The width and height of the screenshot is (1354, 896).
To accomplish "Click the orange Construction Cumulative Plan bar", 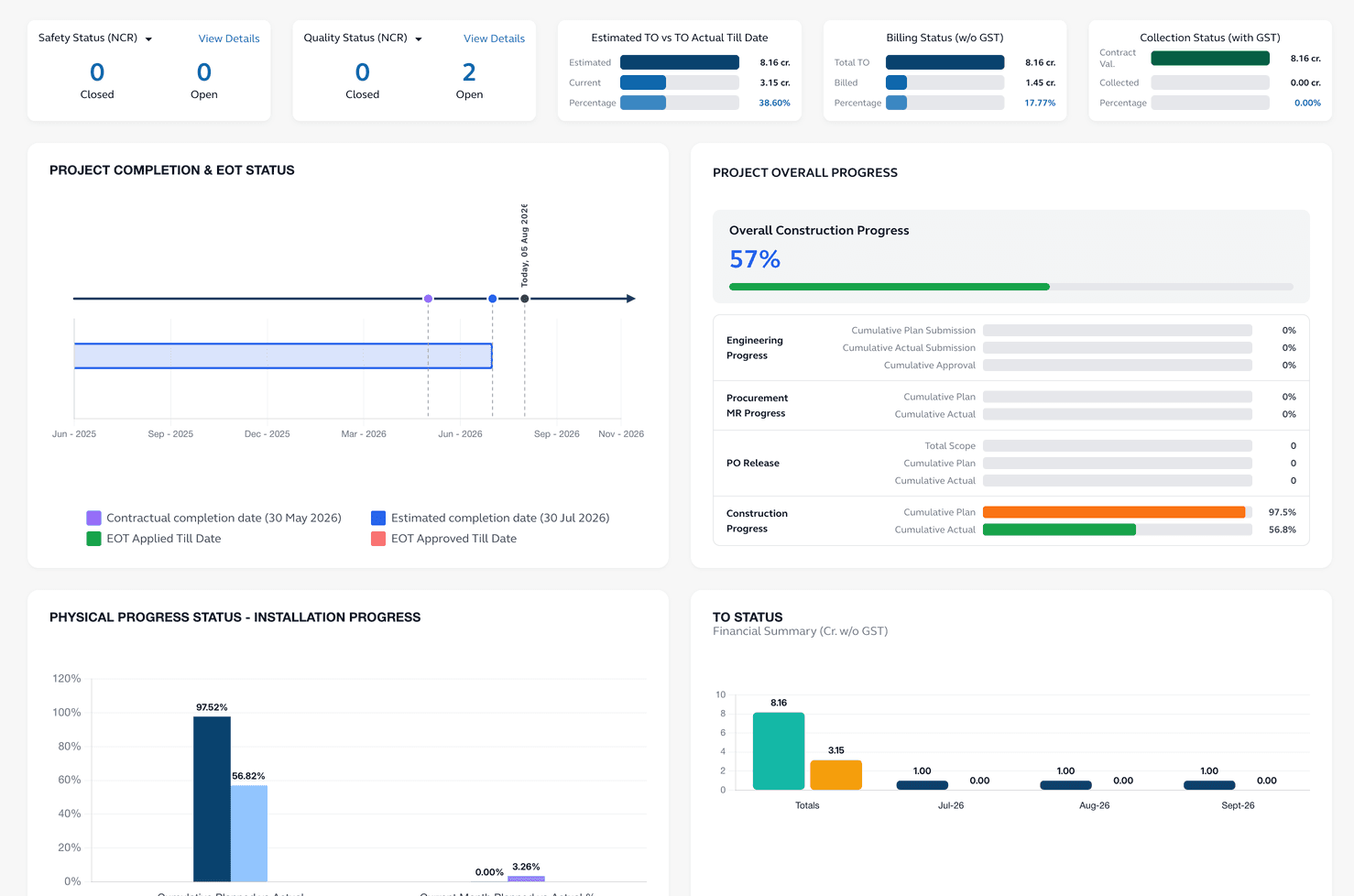I will coord(1114,512).
